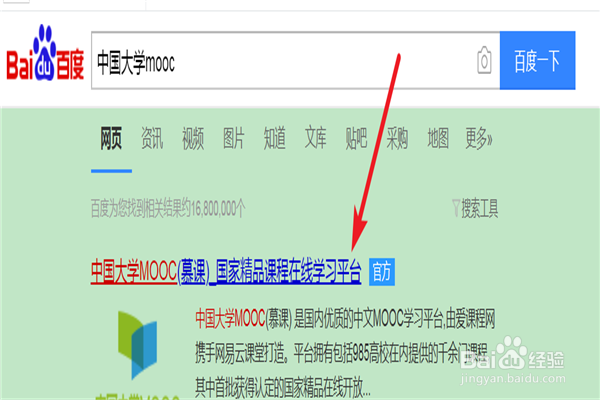600x400 pixels.
Task: Open 搜索工具 filter options
Action: point(480,209)
